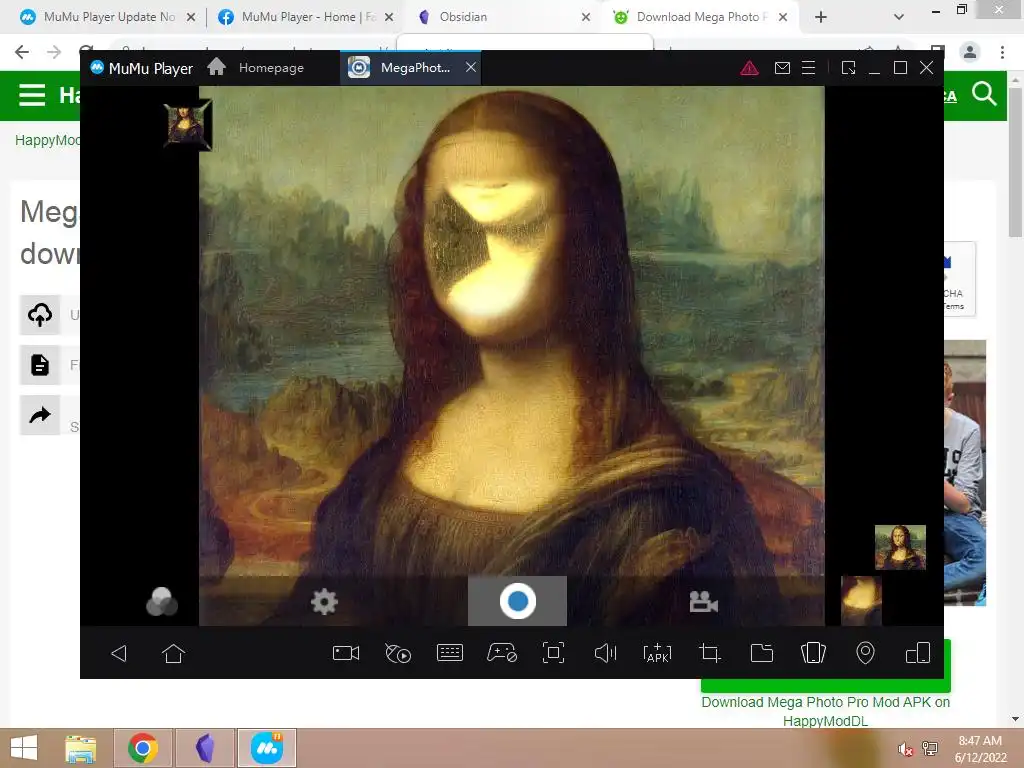Open the shared folder icon
The height and width of the screenshot is (768, 1024).
click(x=761, y=653)
